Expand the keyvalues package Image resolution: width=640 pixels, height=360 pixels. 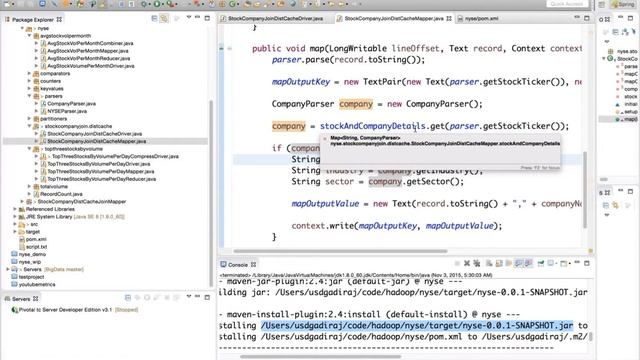tap(29, 88)
